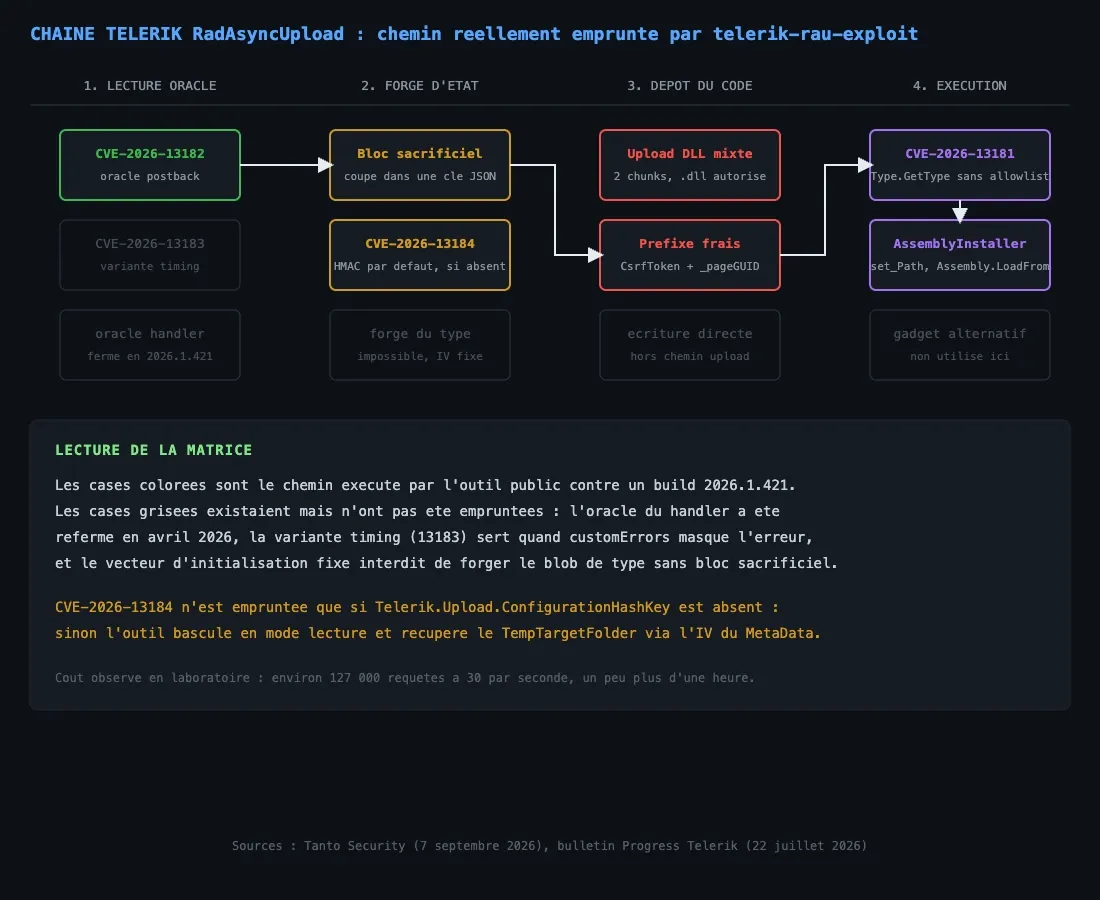Select column header '3. DEPOT DU CODE'
1100x900 pixels.
(x=690, y=86)
